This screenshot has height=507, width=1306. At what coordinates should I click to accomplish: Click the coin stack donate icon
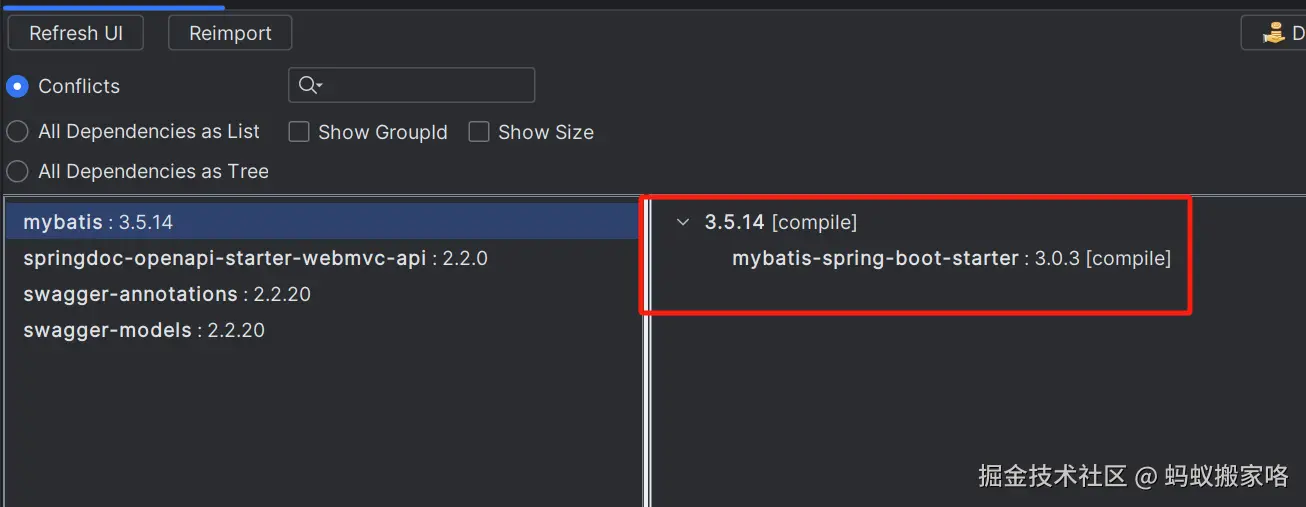pos(1273,33)
